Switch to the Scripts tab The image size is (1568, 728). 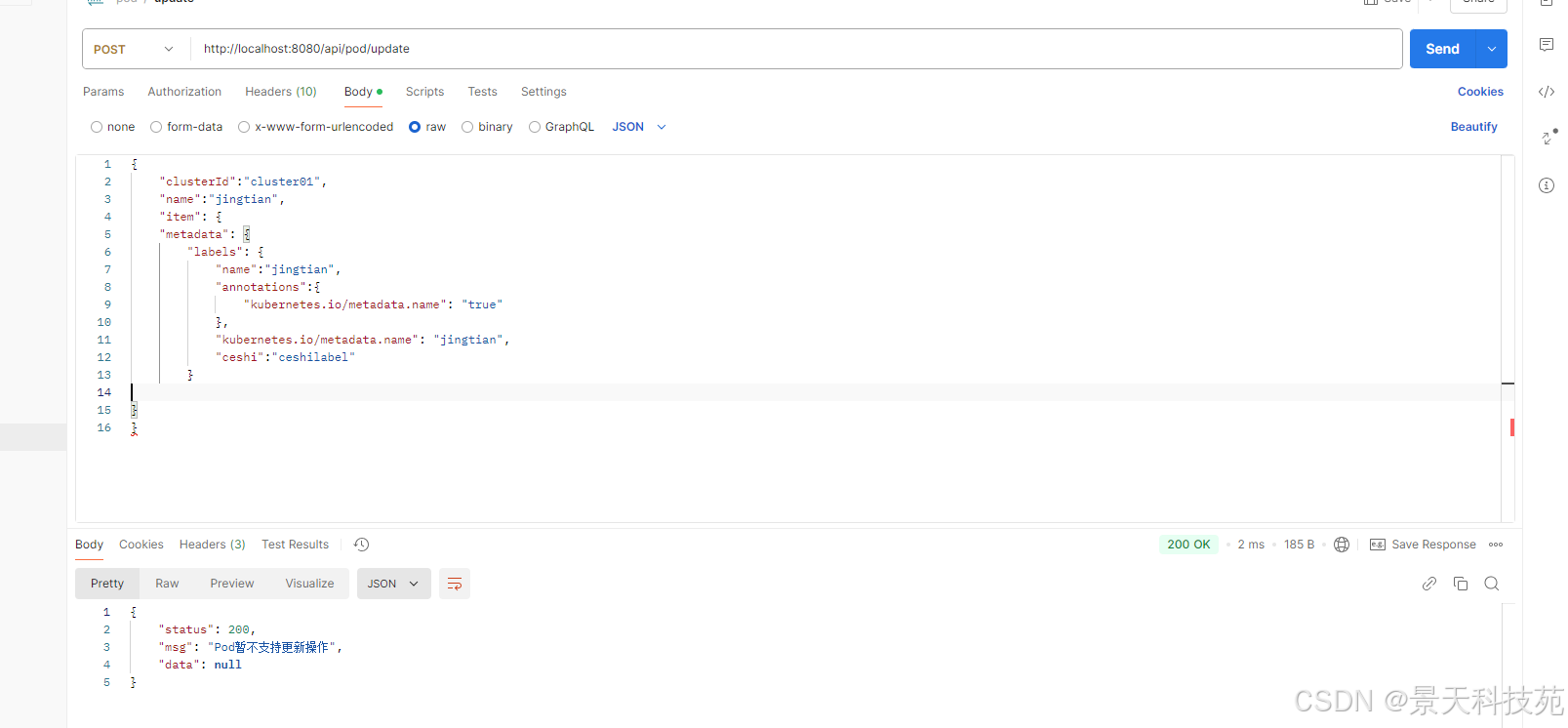coord(424,92)
